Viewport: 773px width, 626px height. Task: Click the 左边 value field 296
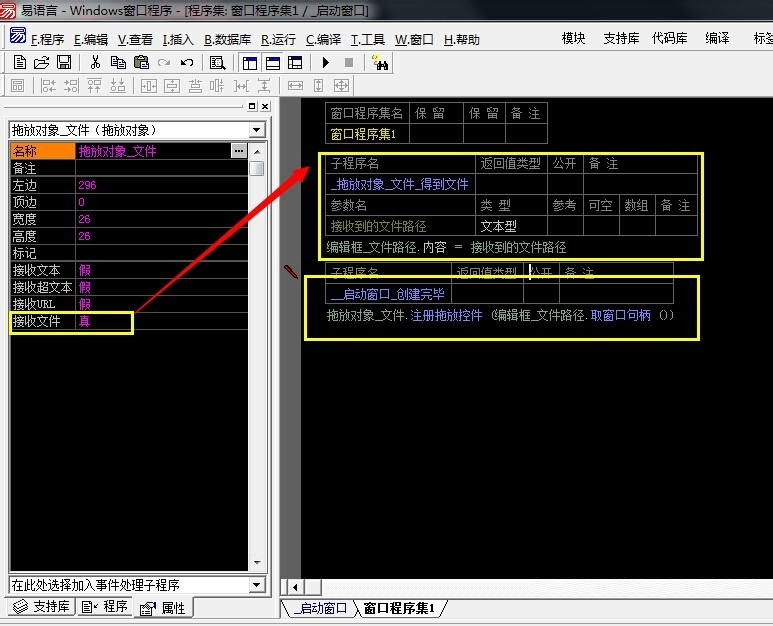tap(160, 186)
